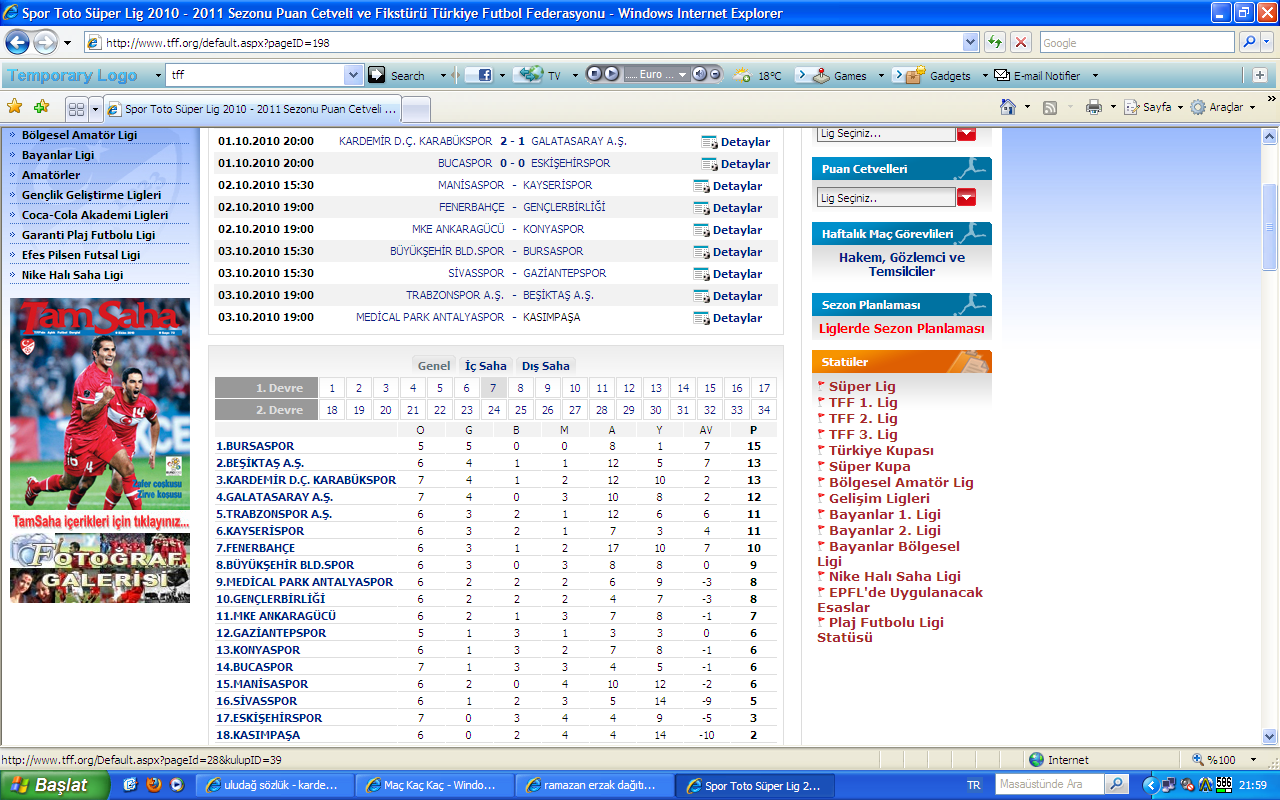Click the radio player play button
The height and width of the screenshot is (800, 1280).
[610, 74]
